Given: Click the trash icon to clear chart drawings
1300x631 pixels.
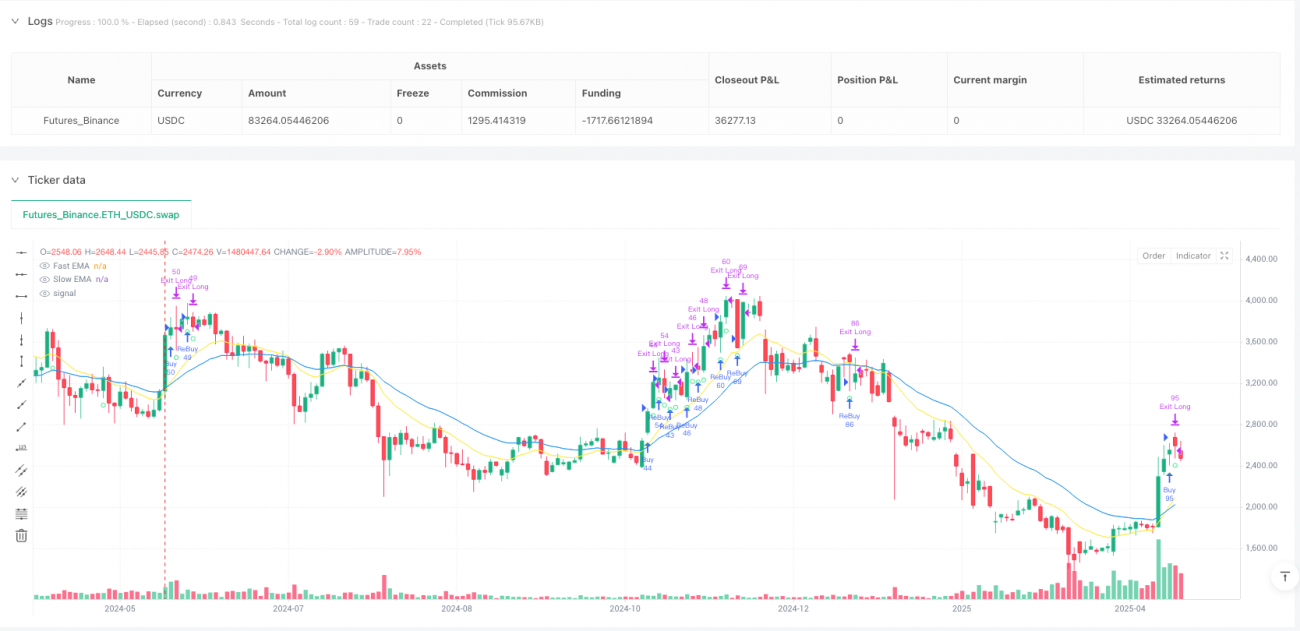Looking at the screenshot, I should pyautogui.click(x=20, y=535).
